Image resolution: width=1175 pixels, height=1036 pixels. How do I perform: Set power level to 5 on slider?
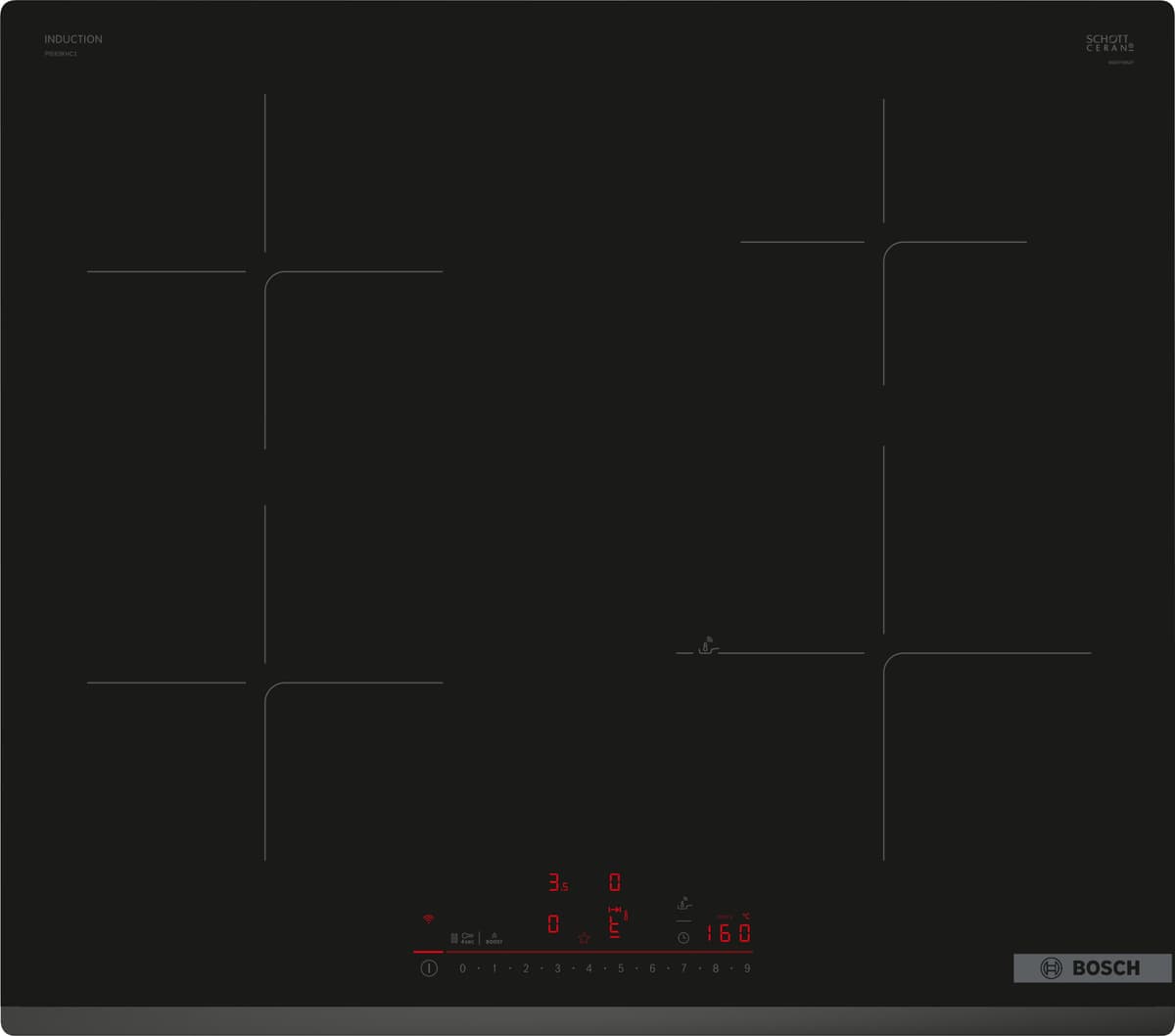click(x=620, y=968)
